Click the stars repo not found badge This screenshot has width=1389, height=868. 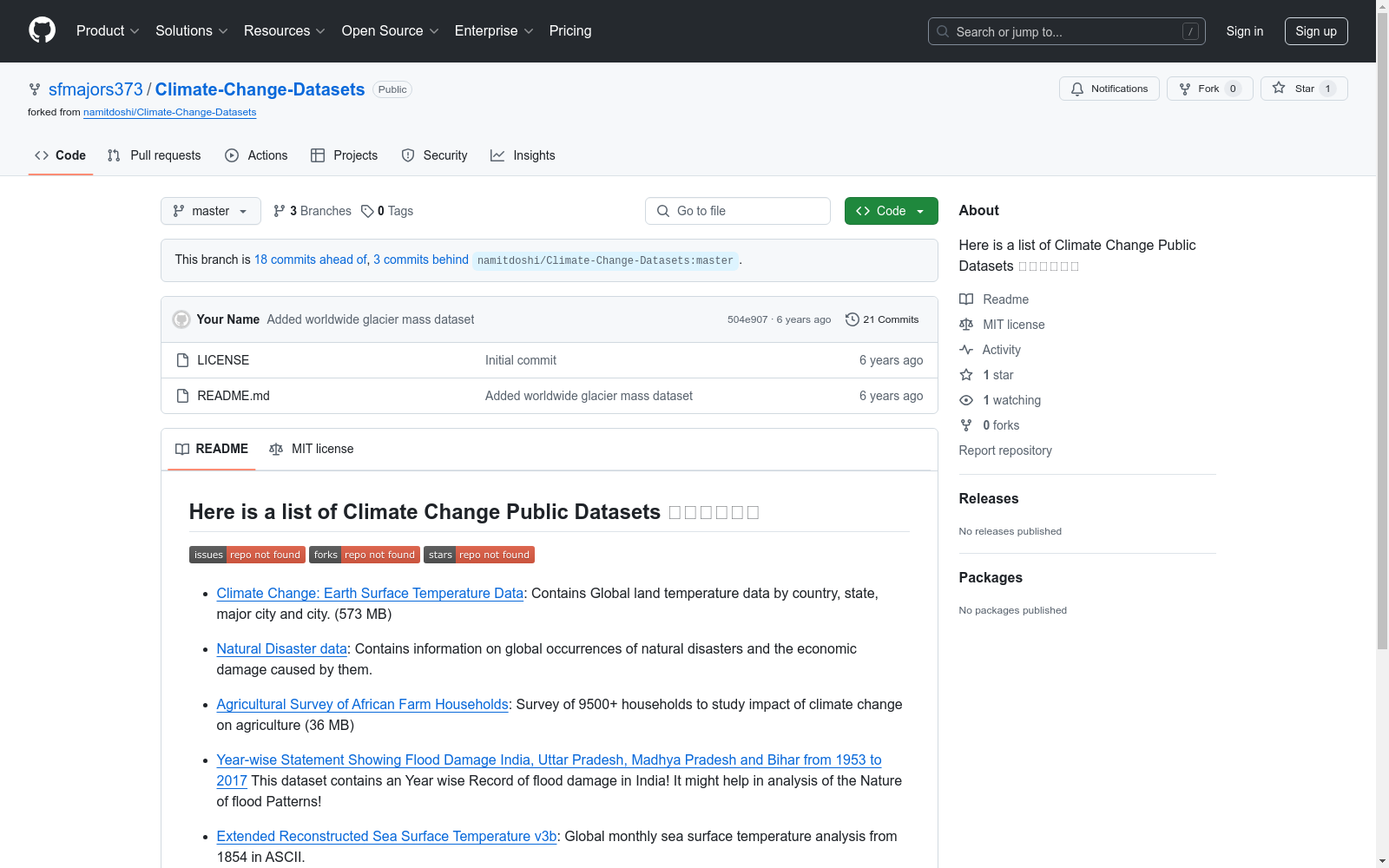[x=479, y=555]
